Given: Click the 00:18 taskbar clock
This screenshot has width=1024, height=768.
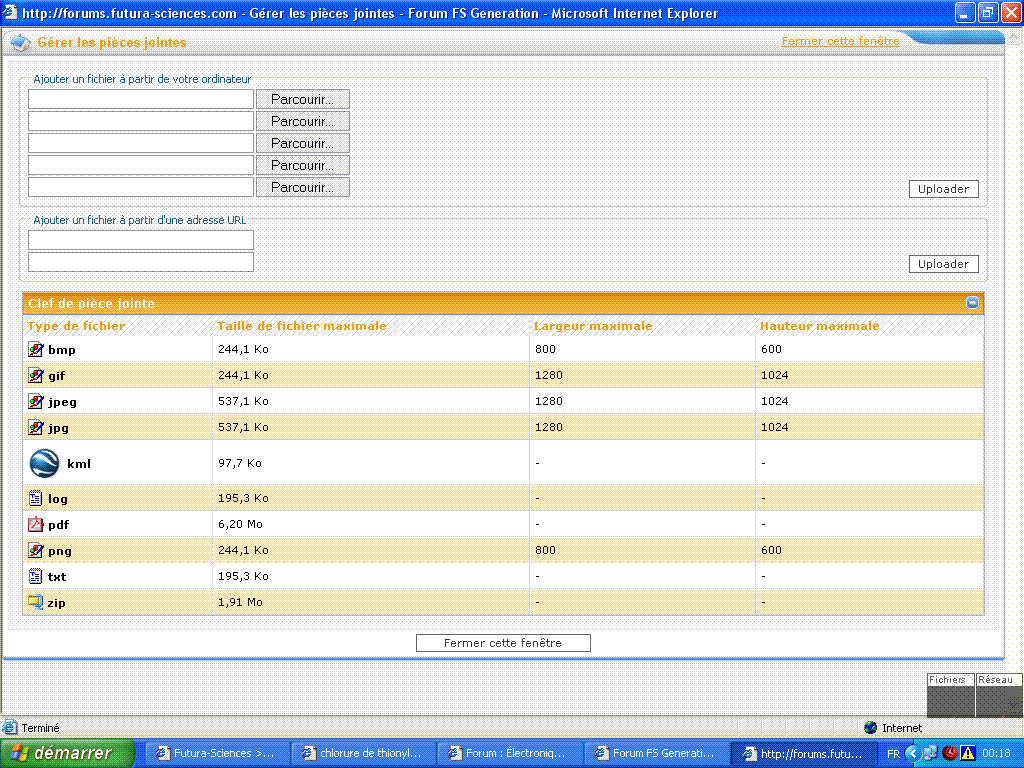Looking at the screenshot, I should tap(997, 754).
